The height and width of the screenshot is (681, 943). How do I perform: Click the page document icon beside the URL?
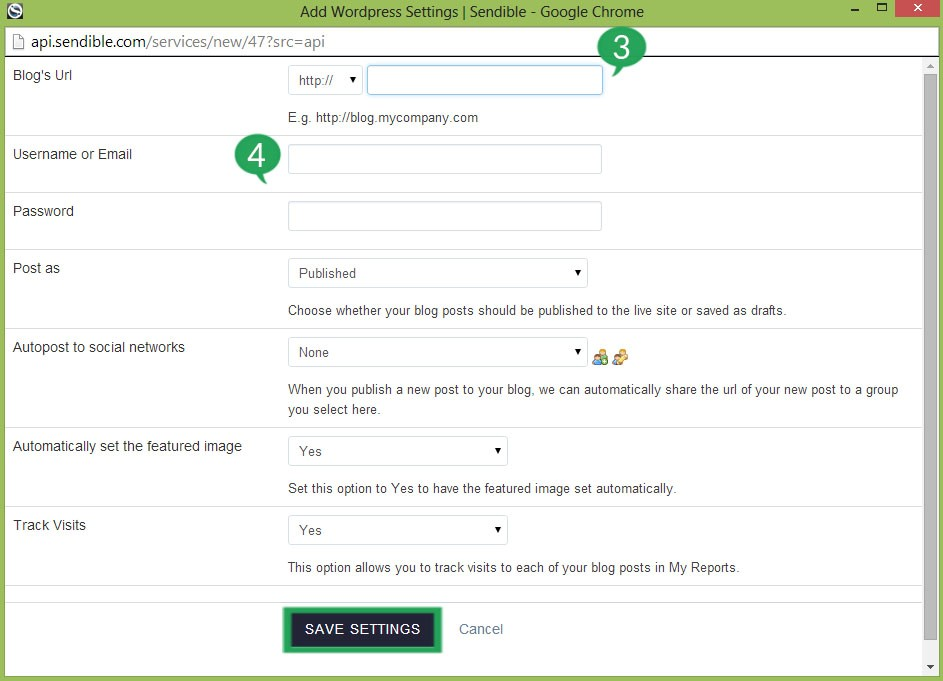pos(19,42)
